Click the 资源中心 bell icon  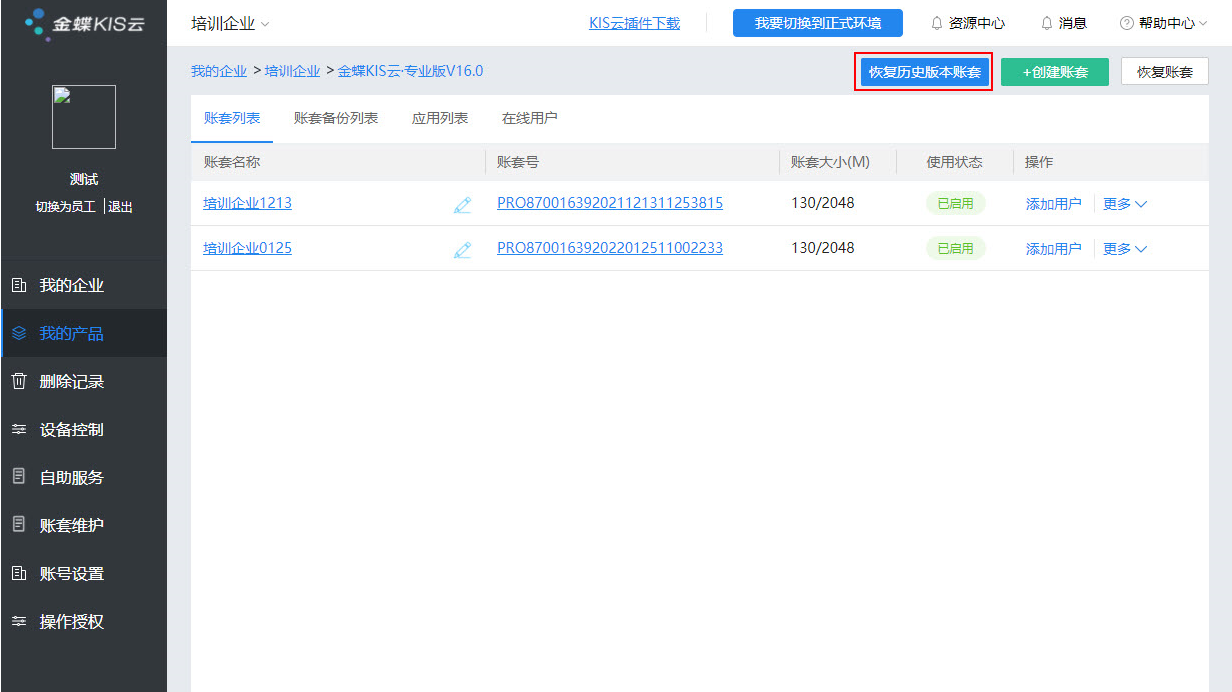(937, 23)
